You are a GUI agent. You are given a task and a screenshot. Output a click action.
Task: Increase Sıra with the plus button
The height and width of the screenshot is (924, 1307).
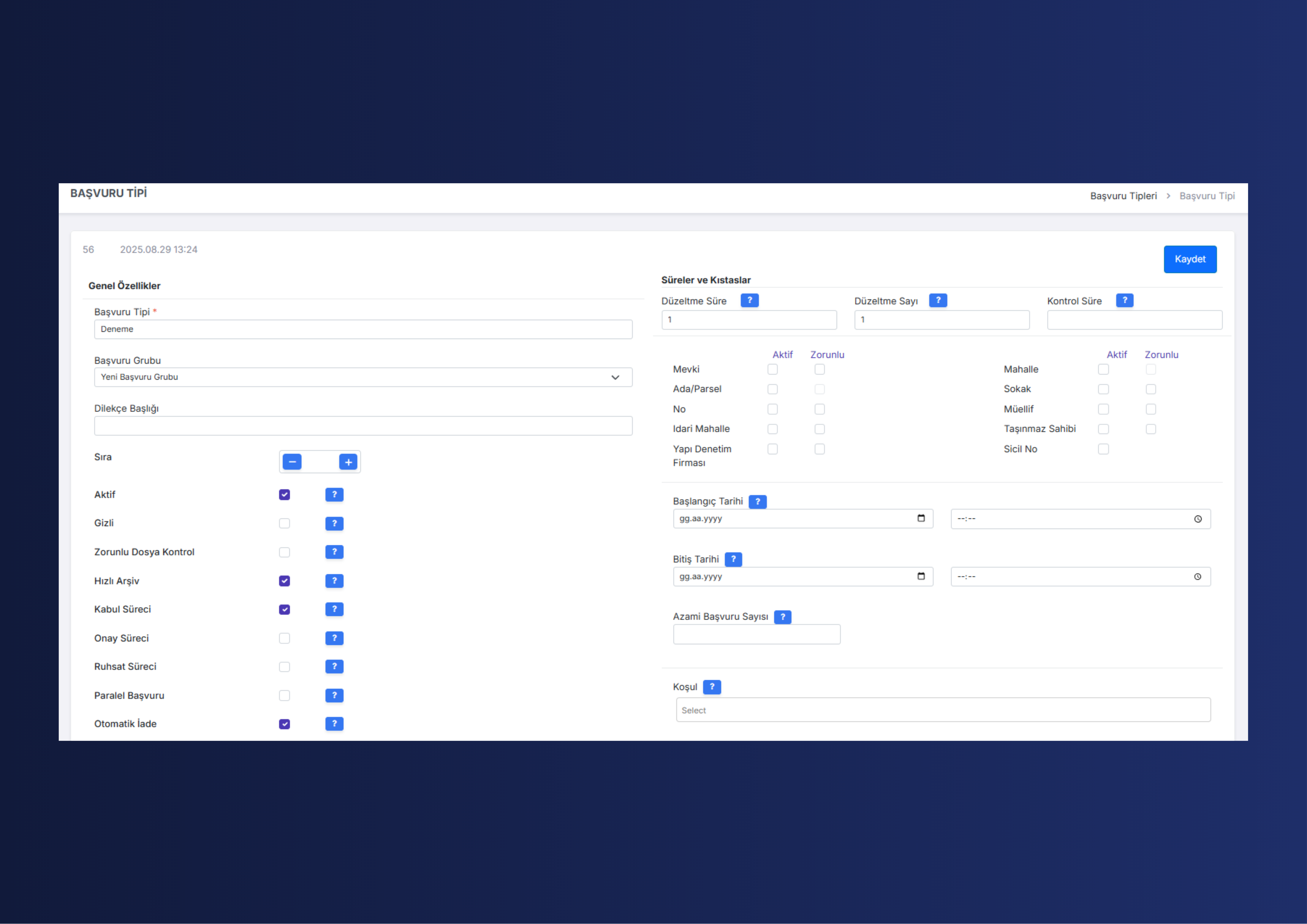(348, 462)
